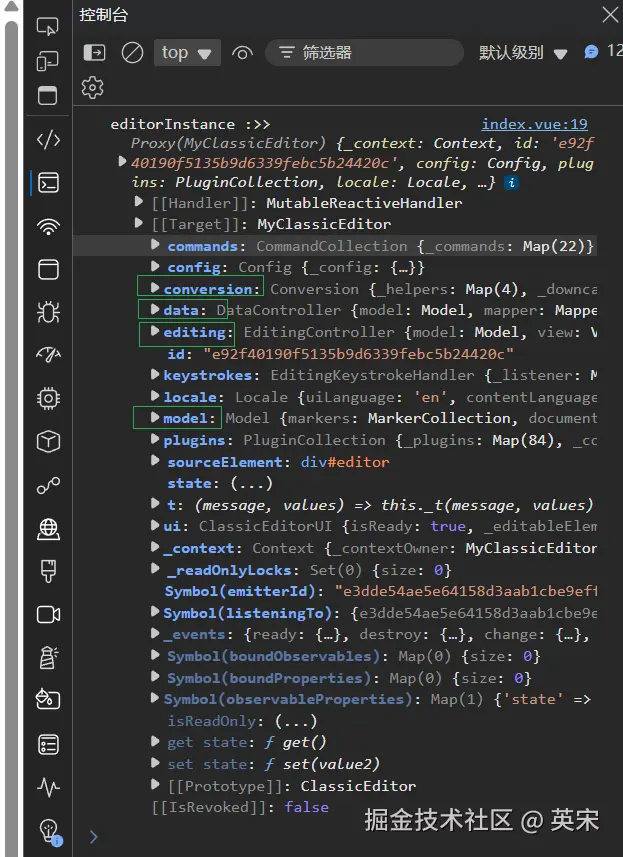Toggle the console sidebar panel
Image resolution: width=623 pixels, height=857 pixels.
coord(95,52)
